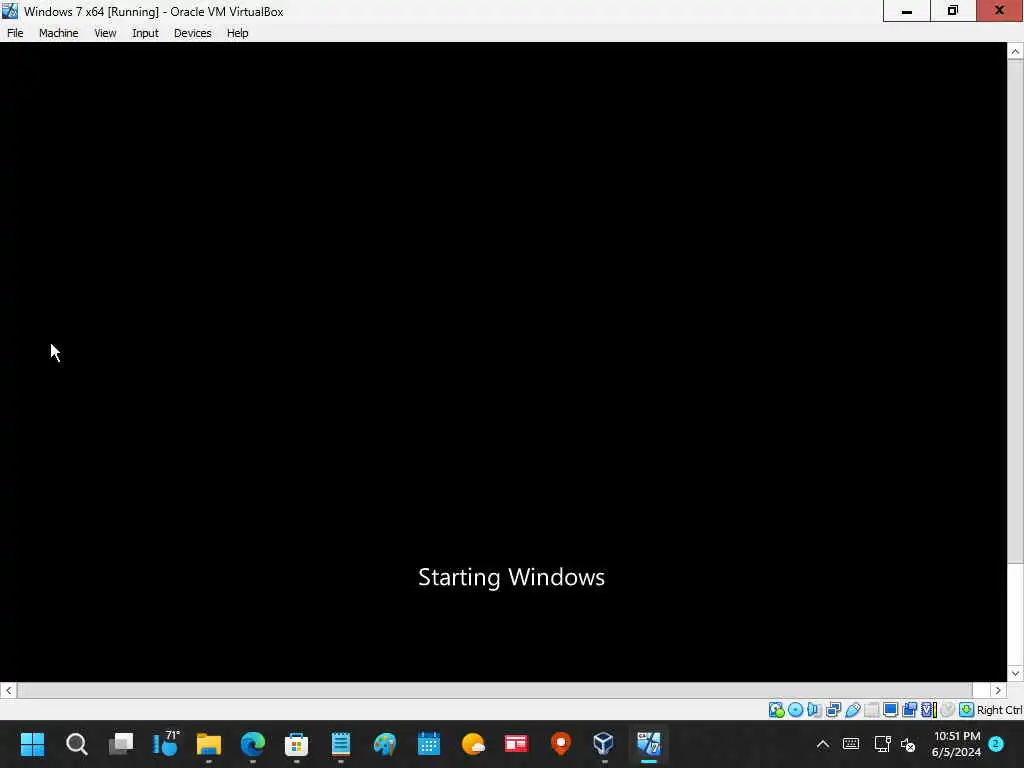This screenshot has height=768, width=1024.
Task: Launch Microsoft Edge from the taskbar
Action: (253, 744)
